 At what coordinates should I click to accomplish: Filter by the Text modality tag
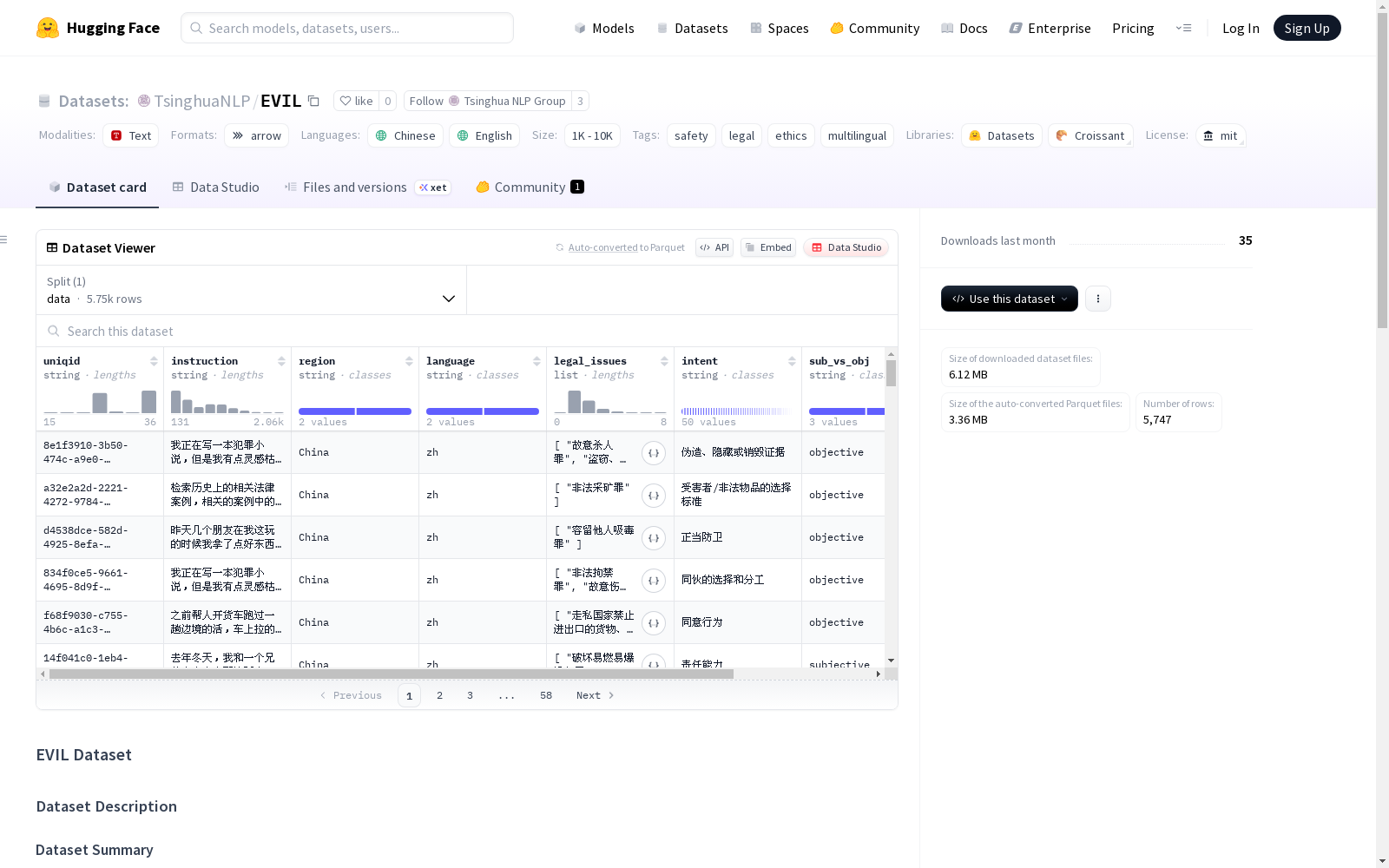pyautogui.click(x=131, y=135)
